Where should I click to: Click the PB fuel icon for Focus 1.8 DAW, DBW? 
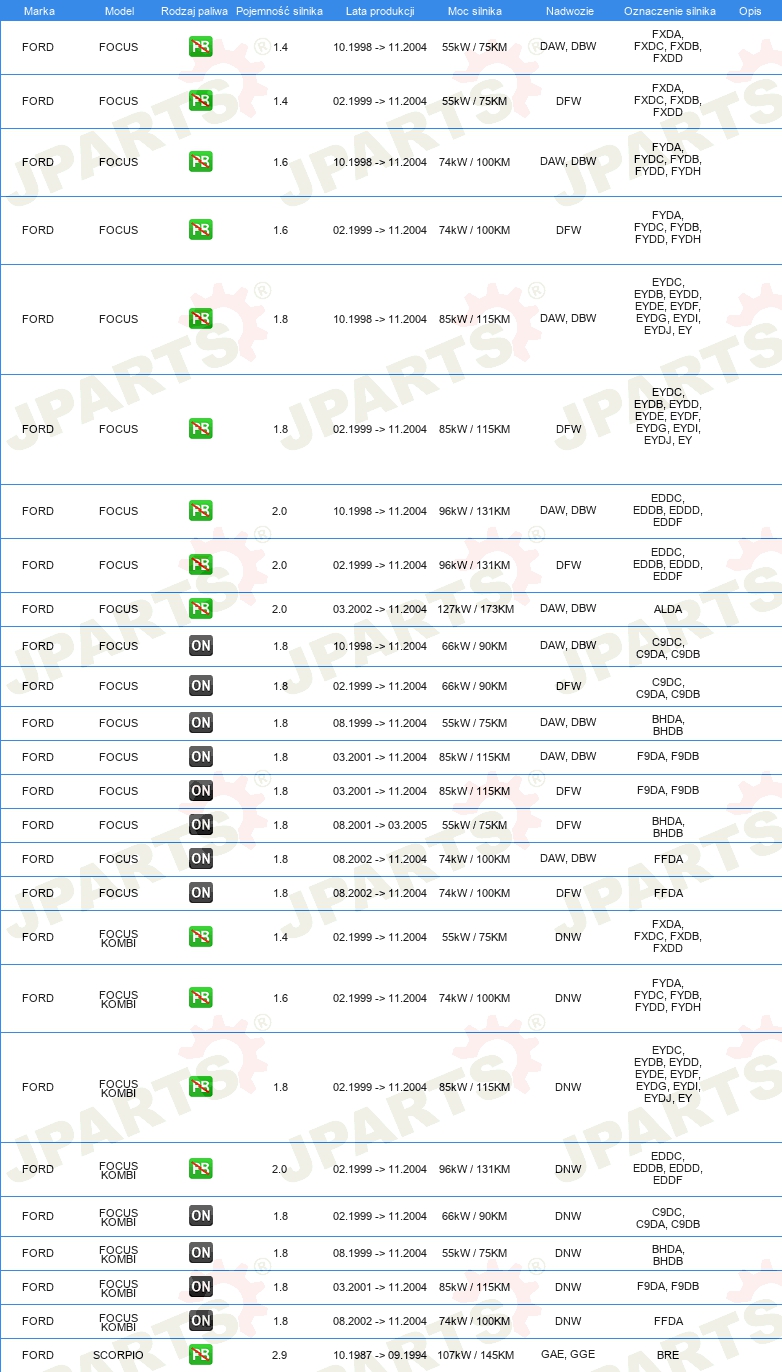(x=201, y=319)
